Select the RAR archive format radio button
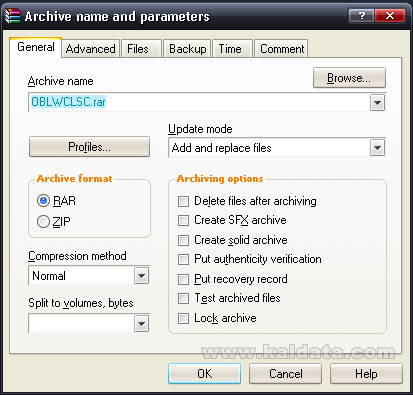413x395 pixels. pos(43,201)
